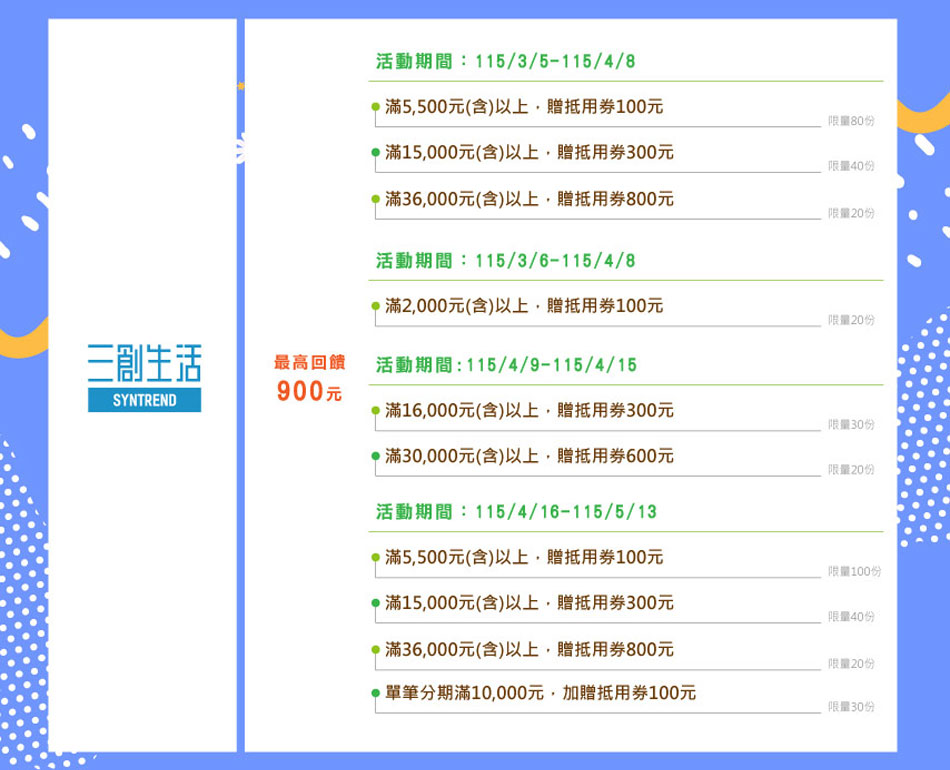Viewport: 950px width, 770px height.
Task: Click 滿5,500元 offer limited to 80份
Action: click(523, 106)
